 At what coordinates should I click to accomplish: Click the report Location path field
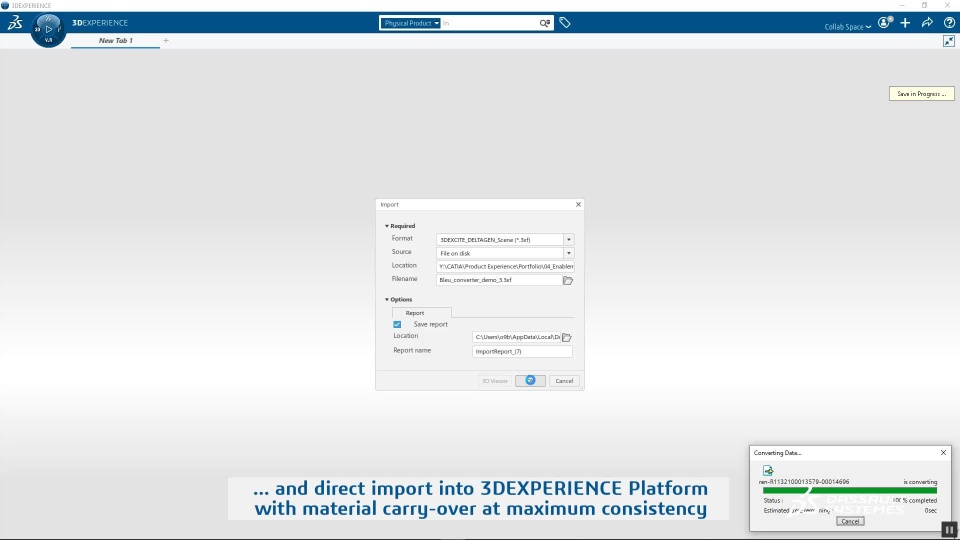[517, 337]
